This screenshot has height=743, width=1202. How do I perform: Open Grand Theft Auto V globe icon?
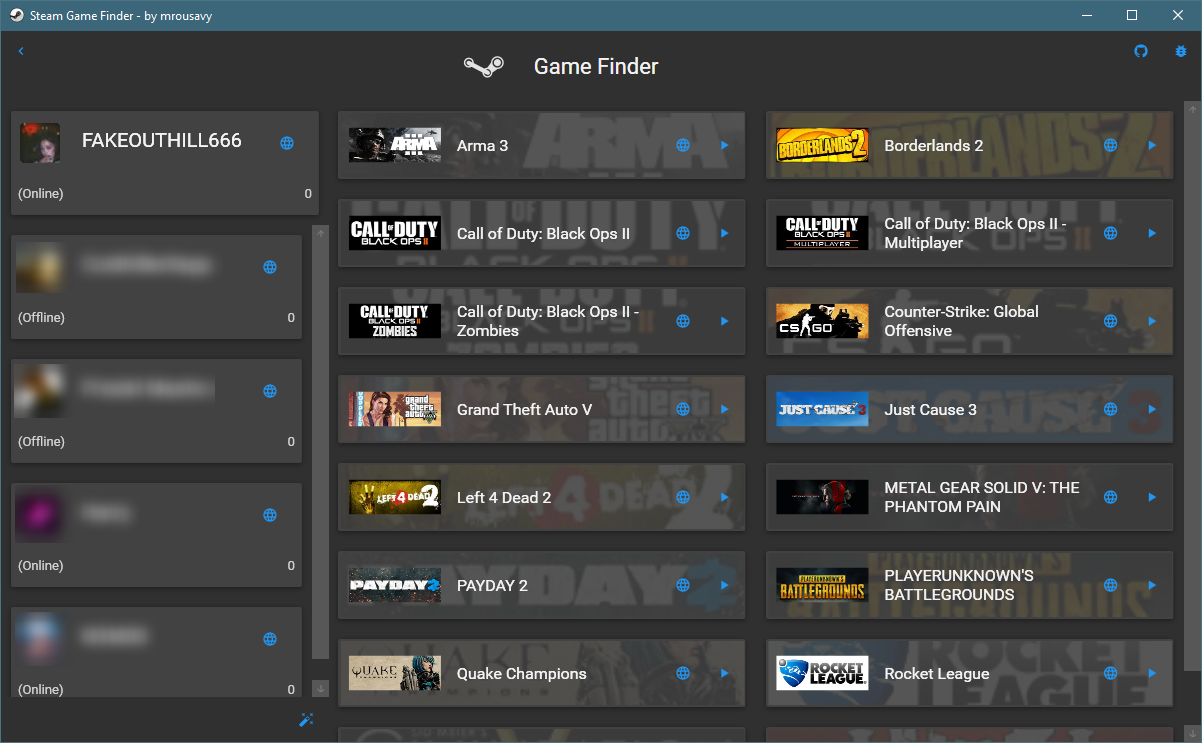[x=683, y=409]
